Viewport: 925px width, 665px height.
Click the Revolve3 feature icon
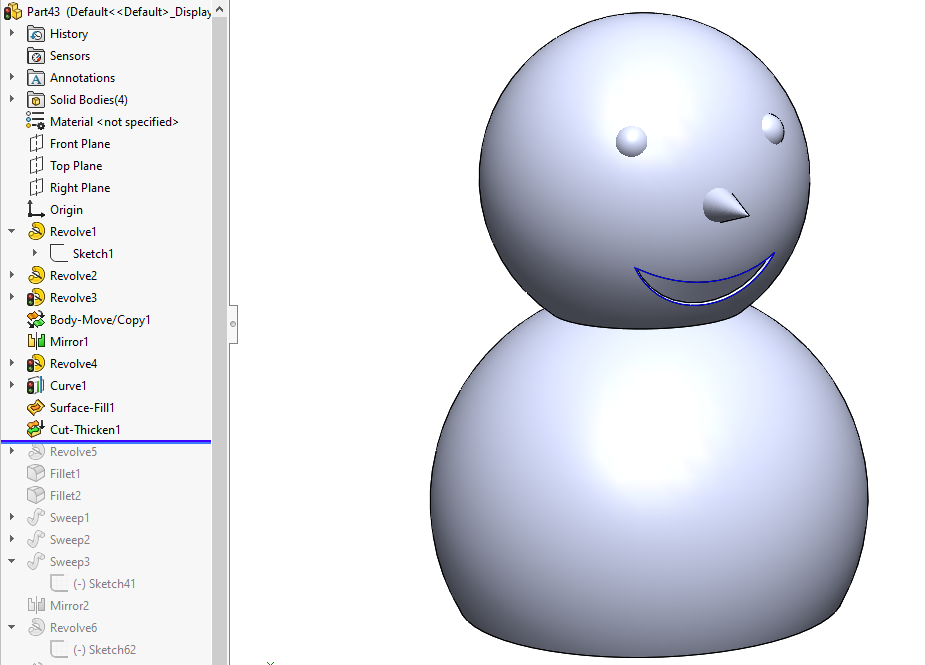coord(36,297)
